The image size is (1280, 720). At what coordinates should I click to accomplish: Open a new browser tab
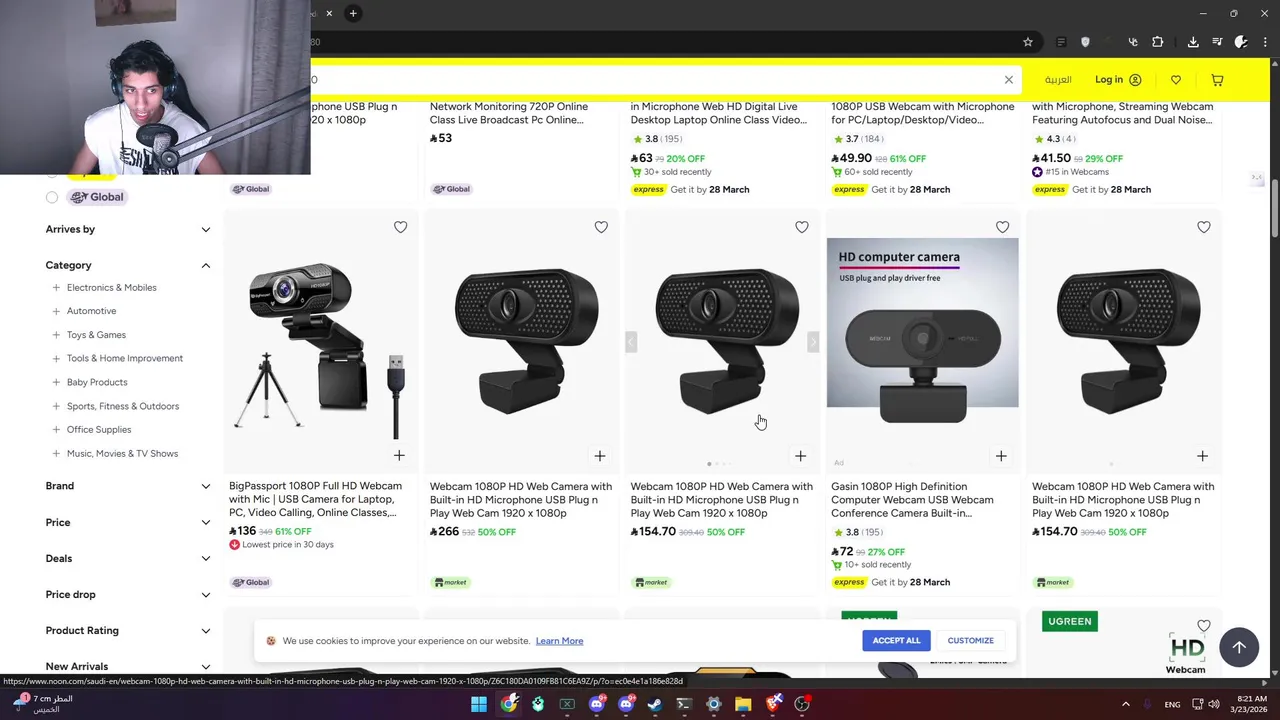click(353, 13)
